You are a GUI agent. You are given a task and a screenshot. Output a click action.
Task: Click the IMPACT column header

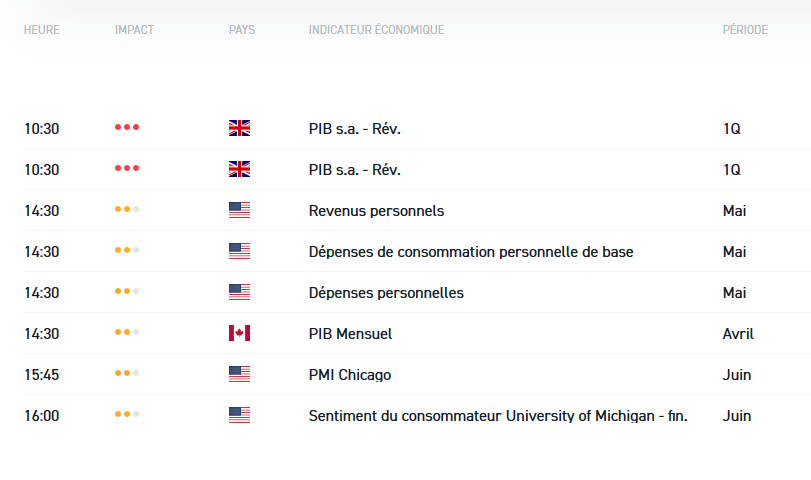pyautogui.click(x=134, y=30)
